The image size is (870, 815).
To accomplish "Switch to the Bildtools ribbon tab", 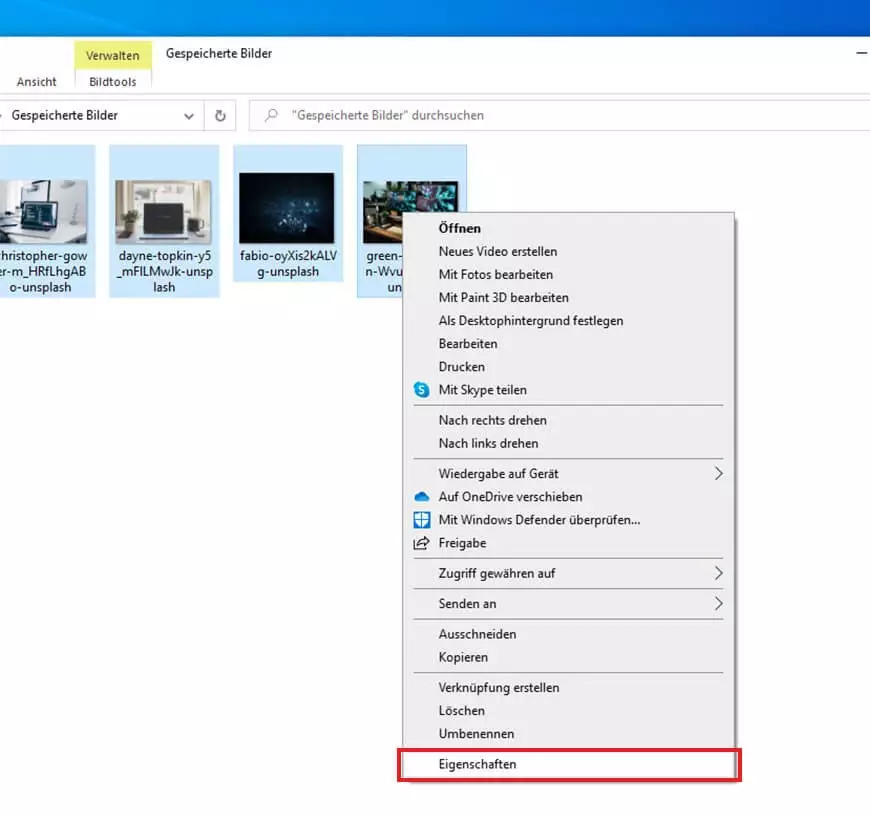I will (112, 82).
